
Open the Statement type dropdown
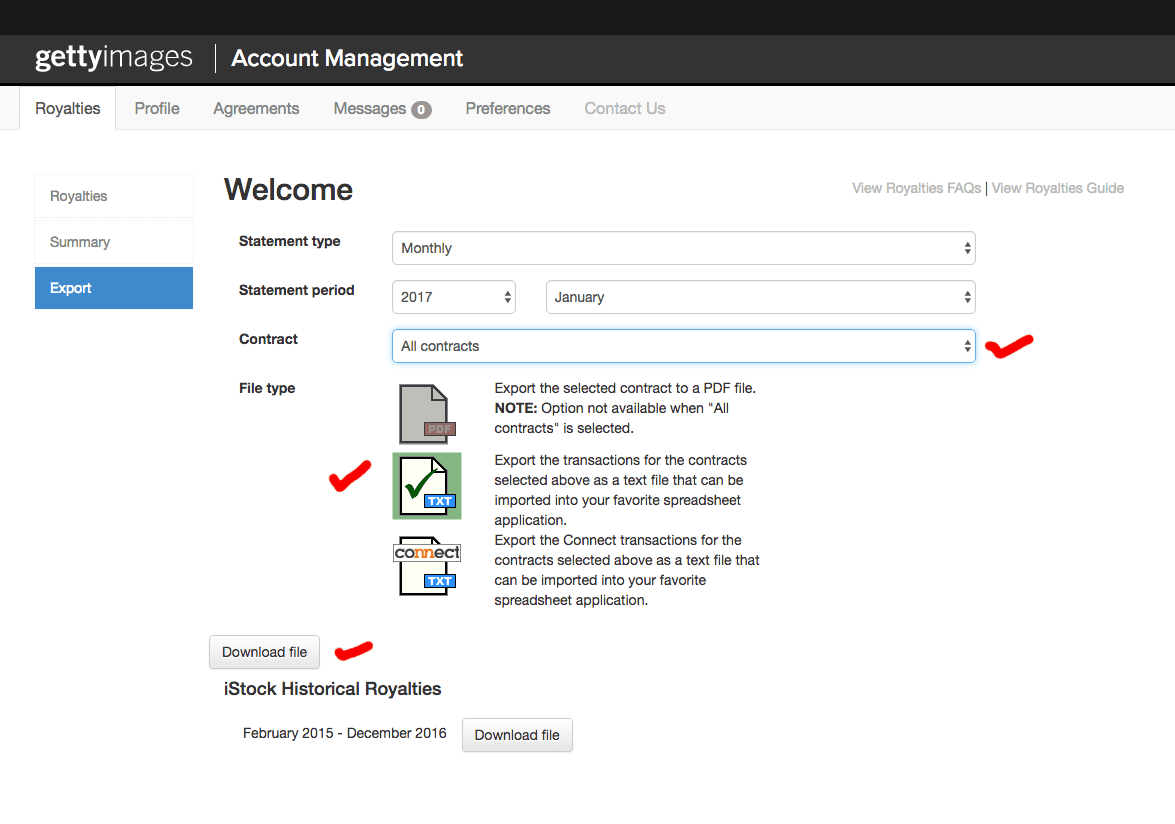683,248
